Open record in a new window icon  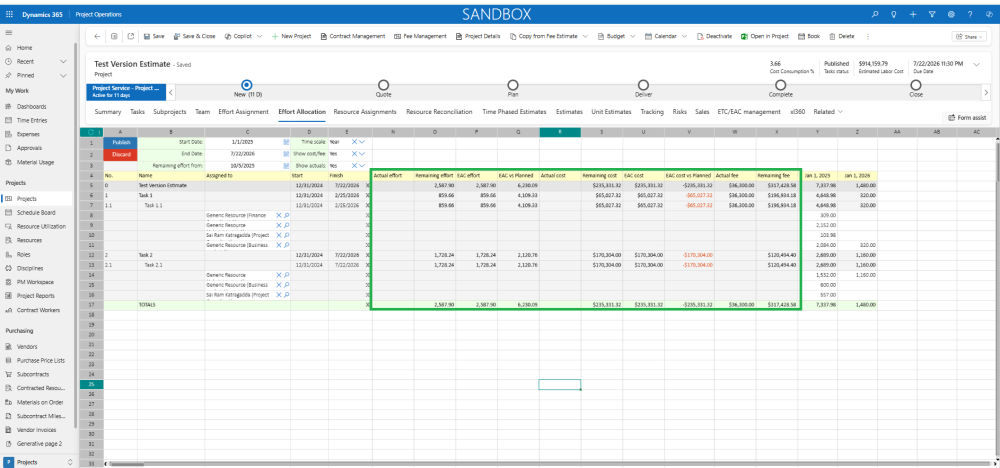131,36
